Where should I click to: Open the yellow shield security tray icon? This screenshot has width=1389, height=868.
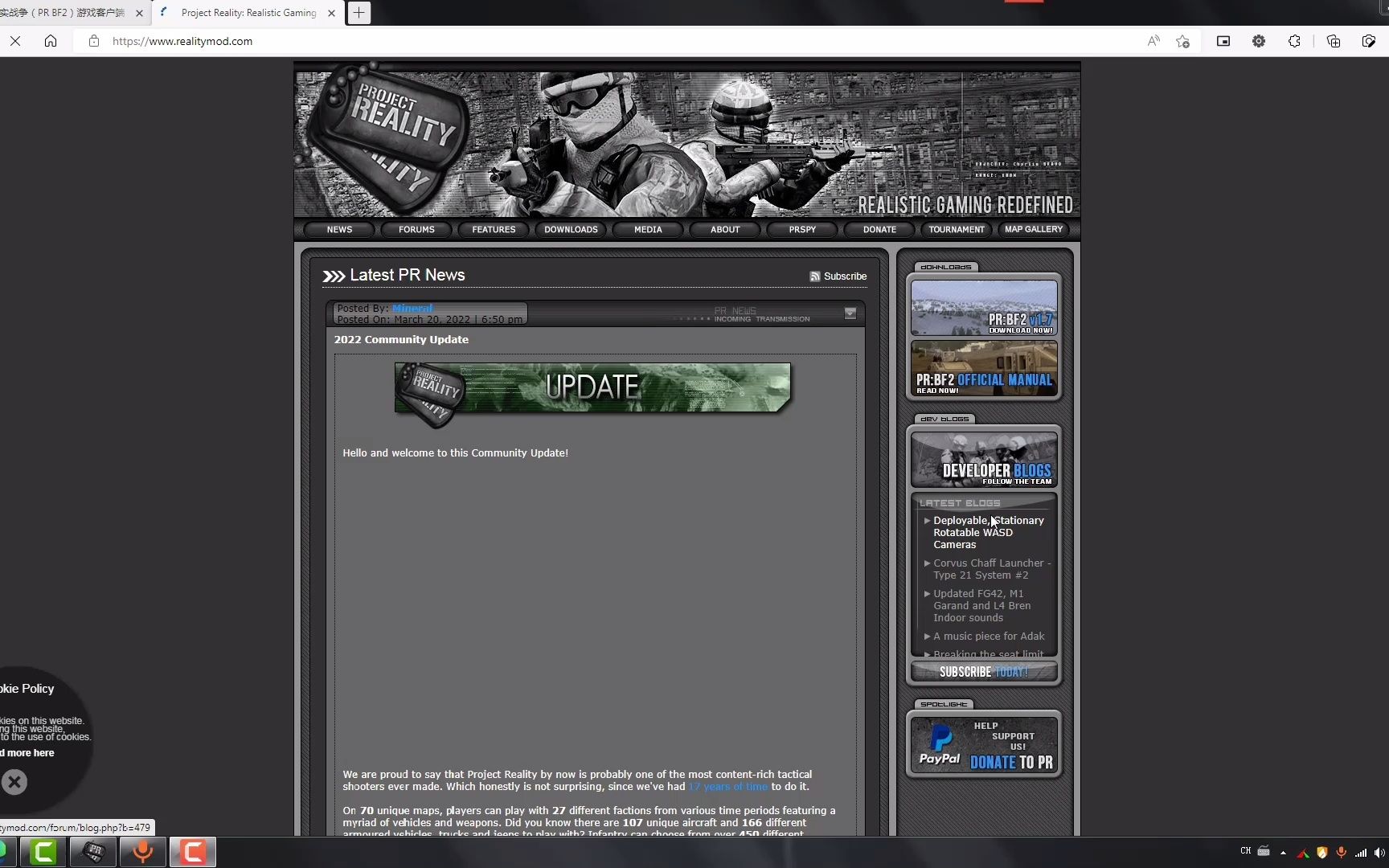click(1321, 852)
